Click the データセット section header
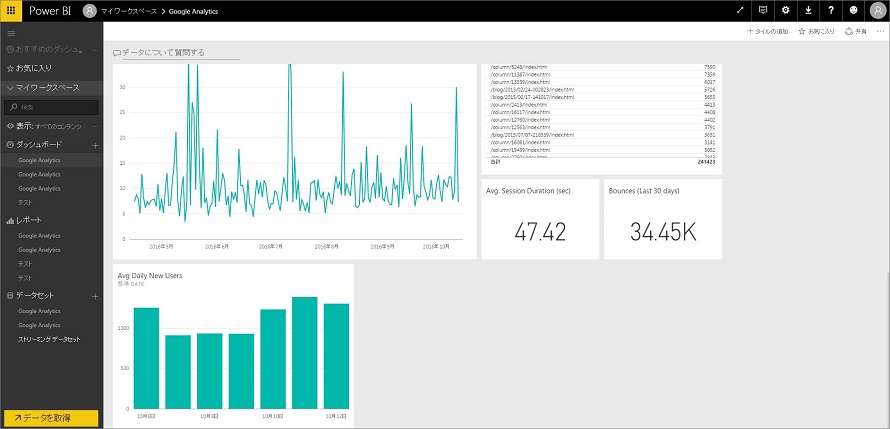The image size is (890, 429). [30, 296]
